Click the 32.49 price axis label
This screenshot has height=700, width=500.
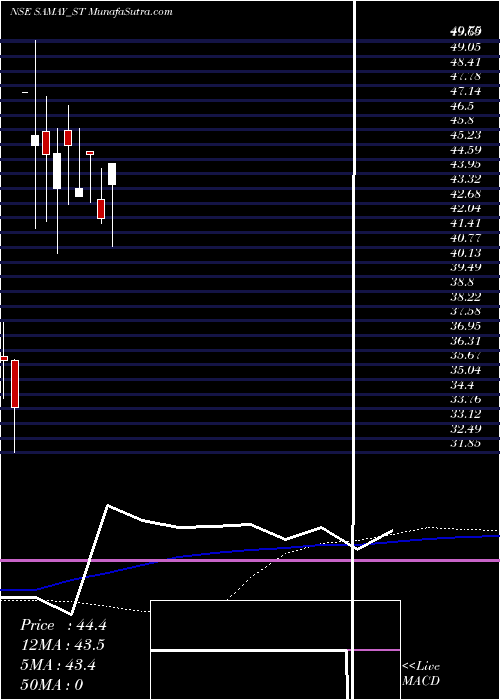point(466,429)
